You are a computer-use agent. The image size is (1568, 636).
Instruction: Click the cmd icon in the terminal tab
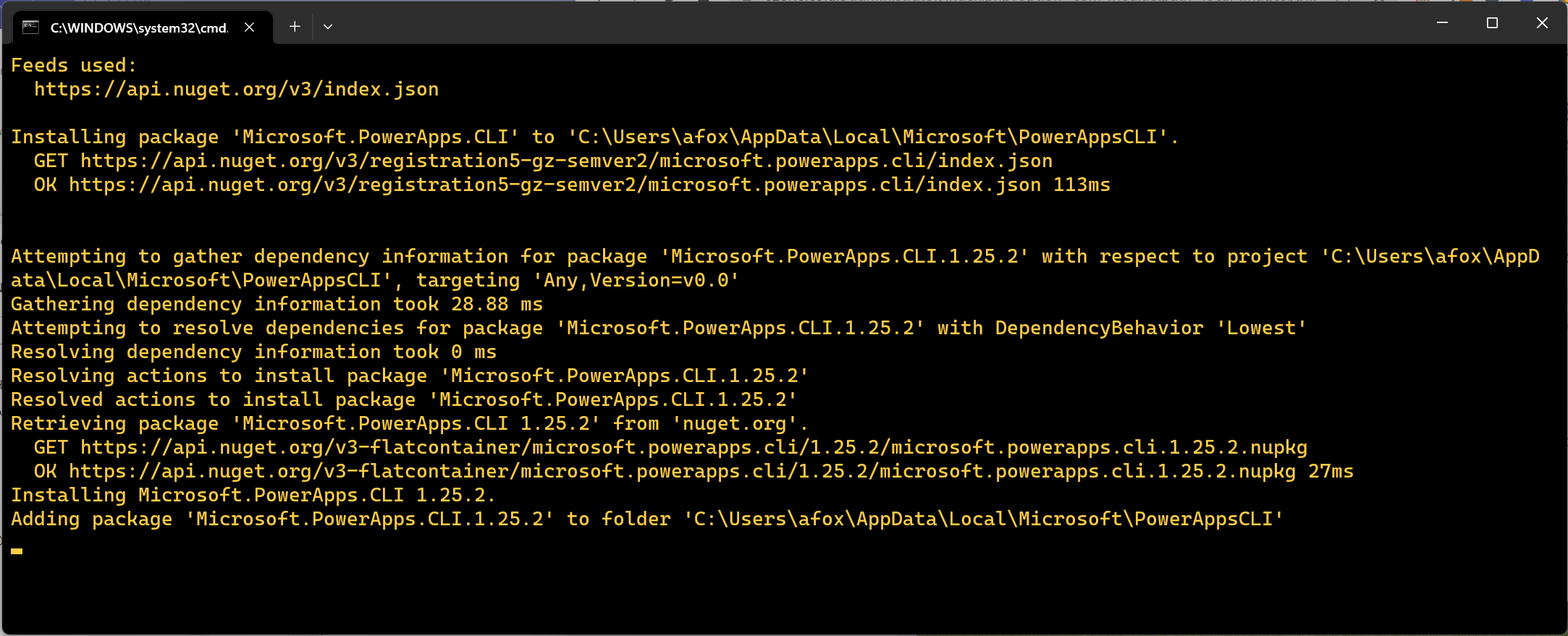(x=30, y=27)
